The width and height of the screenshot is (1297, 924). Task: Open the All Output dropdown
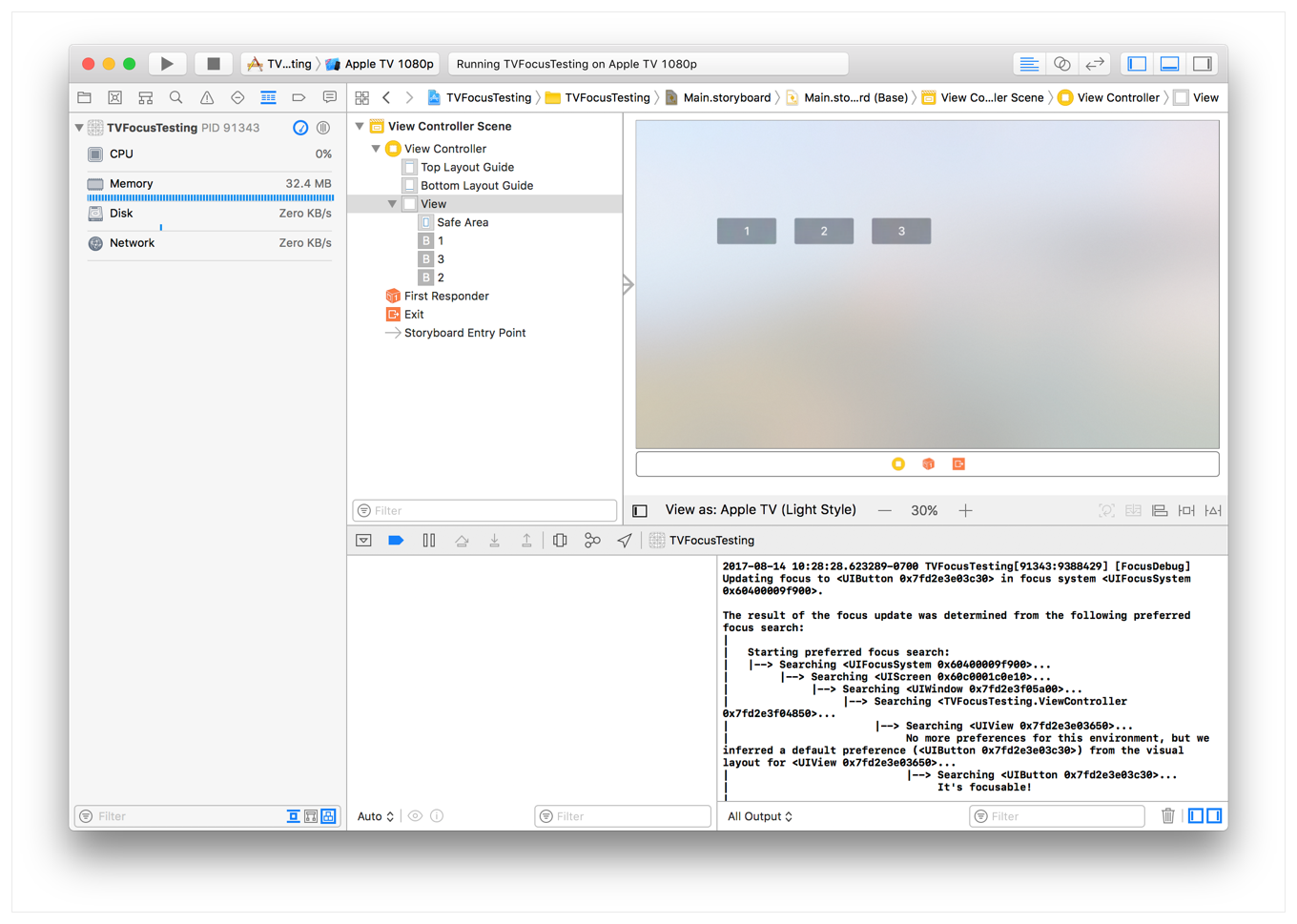pos(760,816)
